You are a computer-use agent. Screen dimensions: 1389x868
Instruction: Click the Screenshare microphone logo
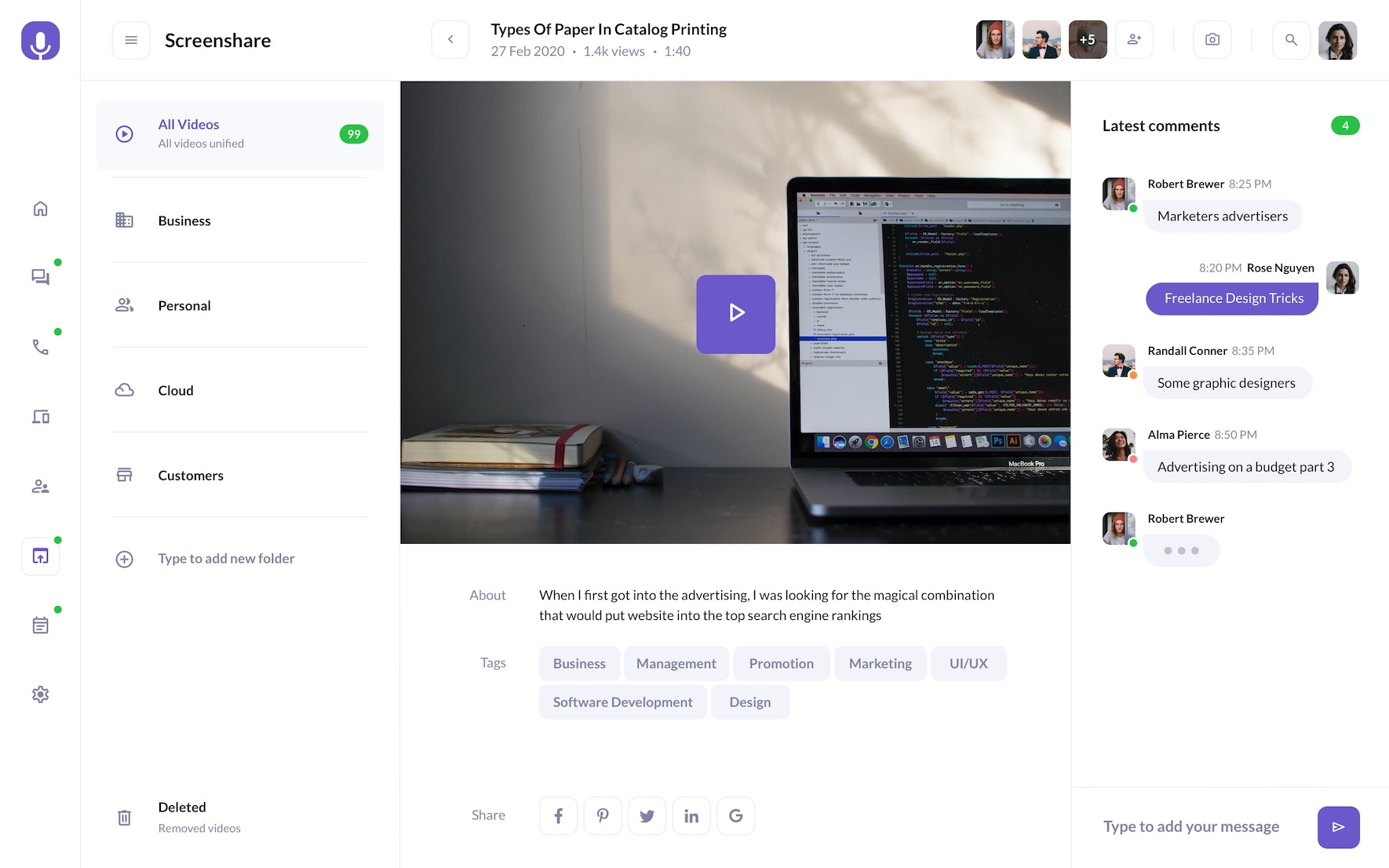point(40,40)
